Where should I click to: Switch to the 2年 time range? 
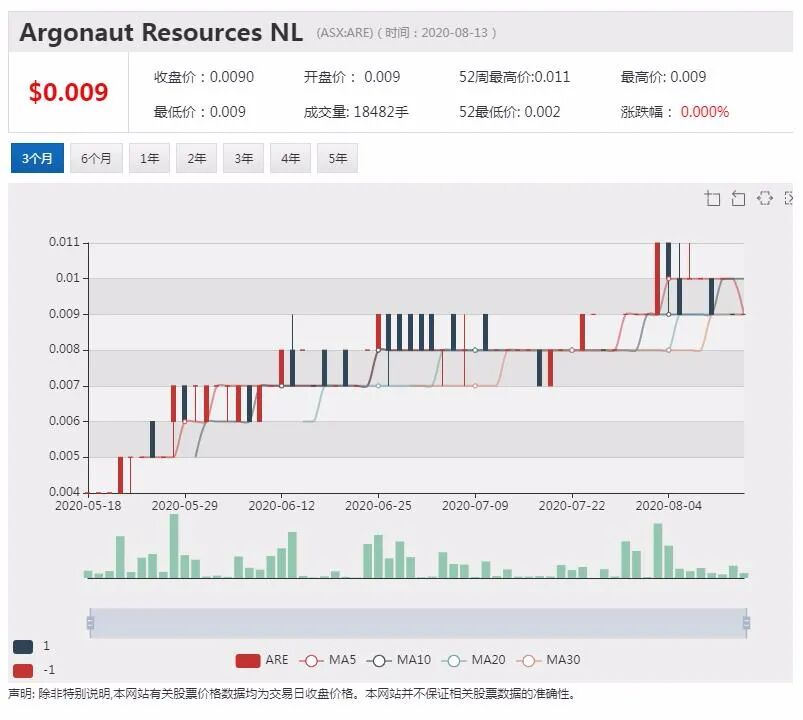click(196, 158)
